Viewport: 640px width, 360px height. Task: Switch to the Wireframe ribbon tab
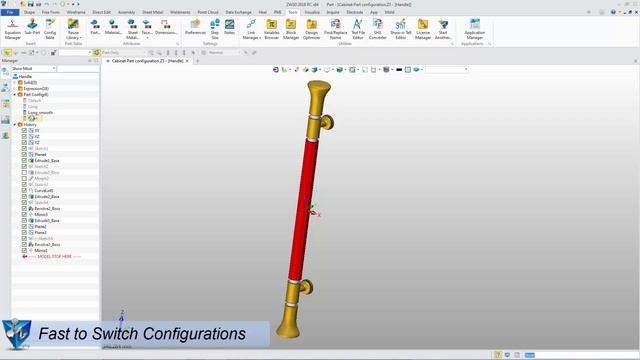(76, 12)
